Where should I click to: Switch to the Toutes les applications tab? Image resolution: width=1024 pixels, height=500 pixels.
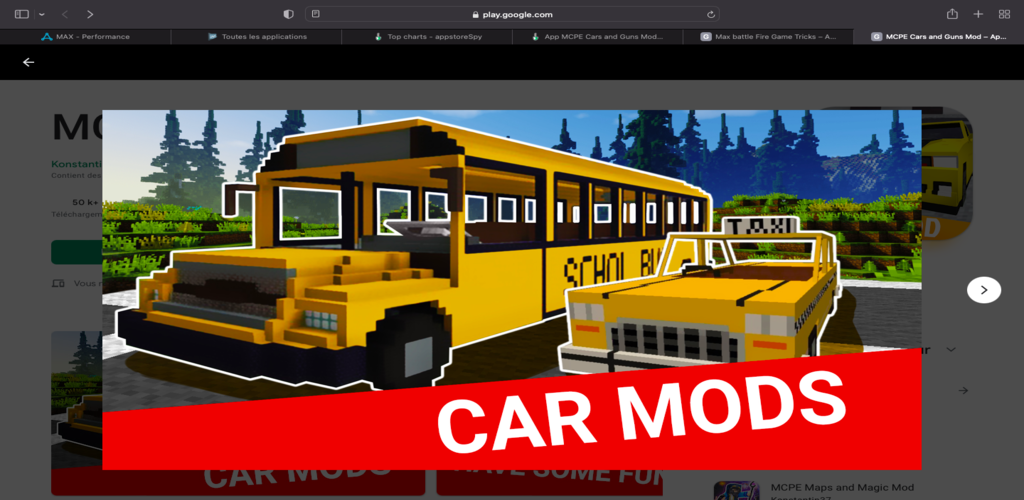257,37
